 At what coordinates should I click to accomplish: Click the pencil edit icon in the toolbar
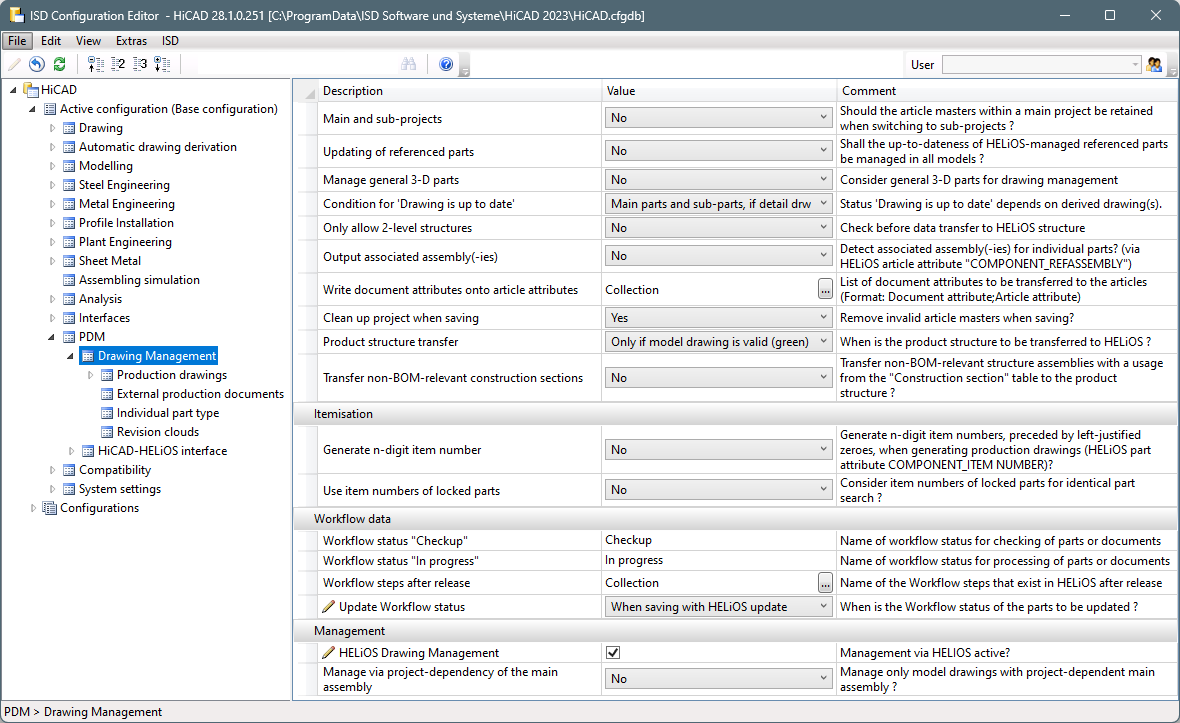pyautogui.click(x=14, y=64)
